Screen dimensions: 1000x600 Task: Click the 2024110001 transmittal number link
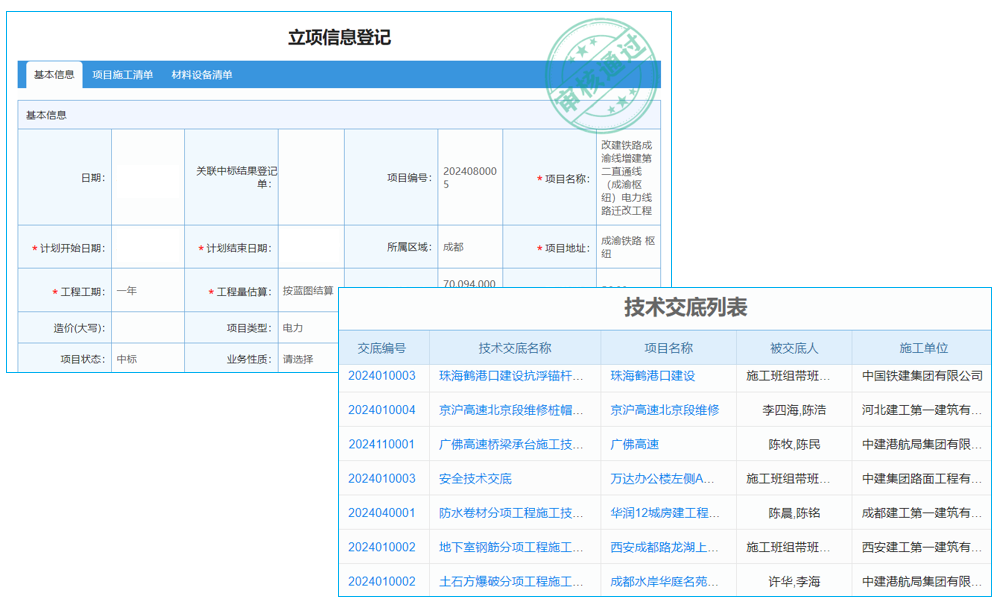point(381,443)
